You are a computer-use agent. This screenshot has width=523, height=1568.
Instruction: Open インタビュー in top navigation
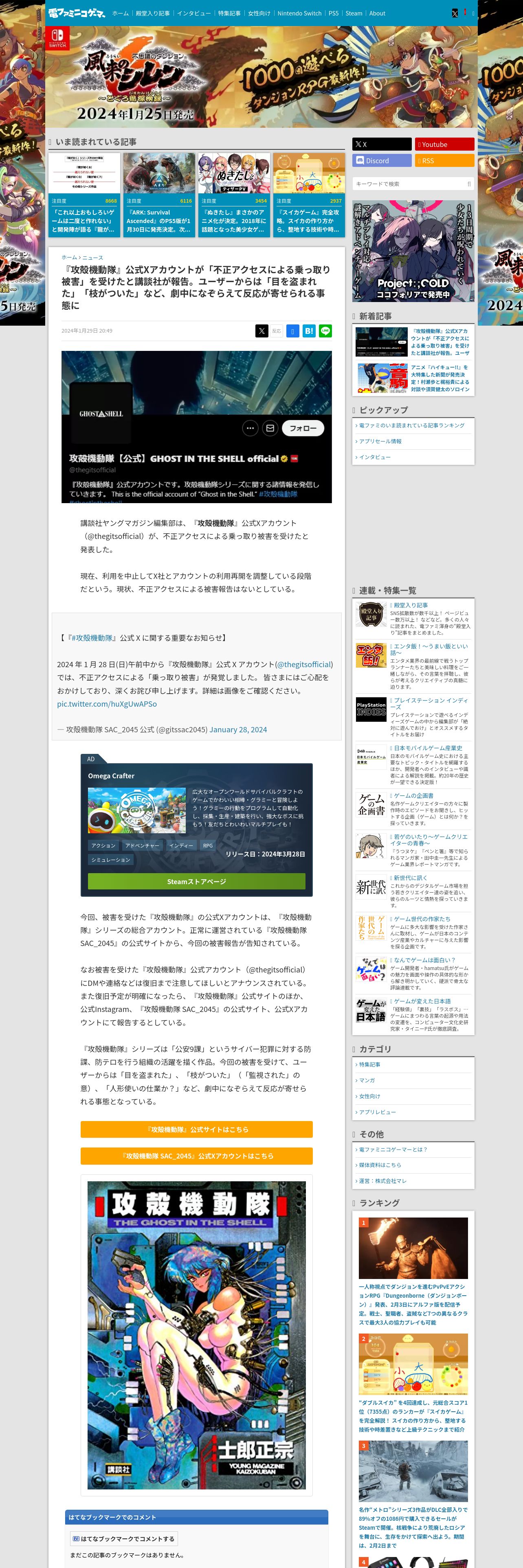point(193,13)
